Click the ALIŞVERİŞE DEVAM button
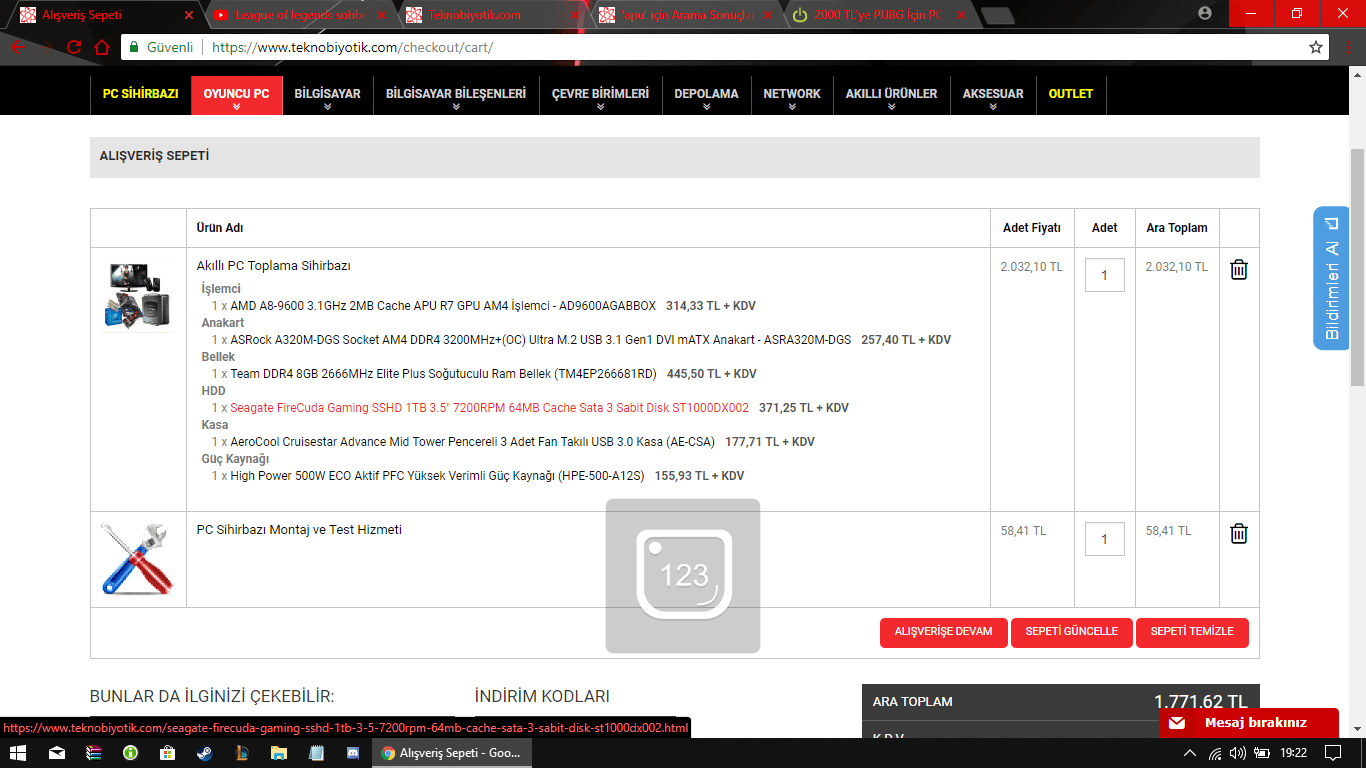Image resolution: width=1366 pixels, height=768 pixels. [x=943, y=632]
